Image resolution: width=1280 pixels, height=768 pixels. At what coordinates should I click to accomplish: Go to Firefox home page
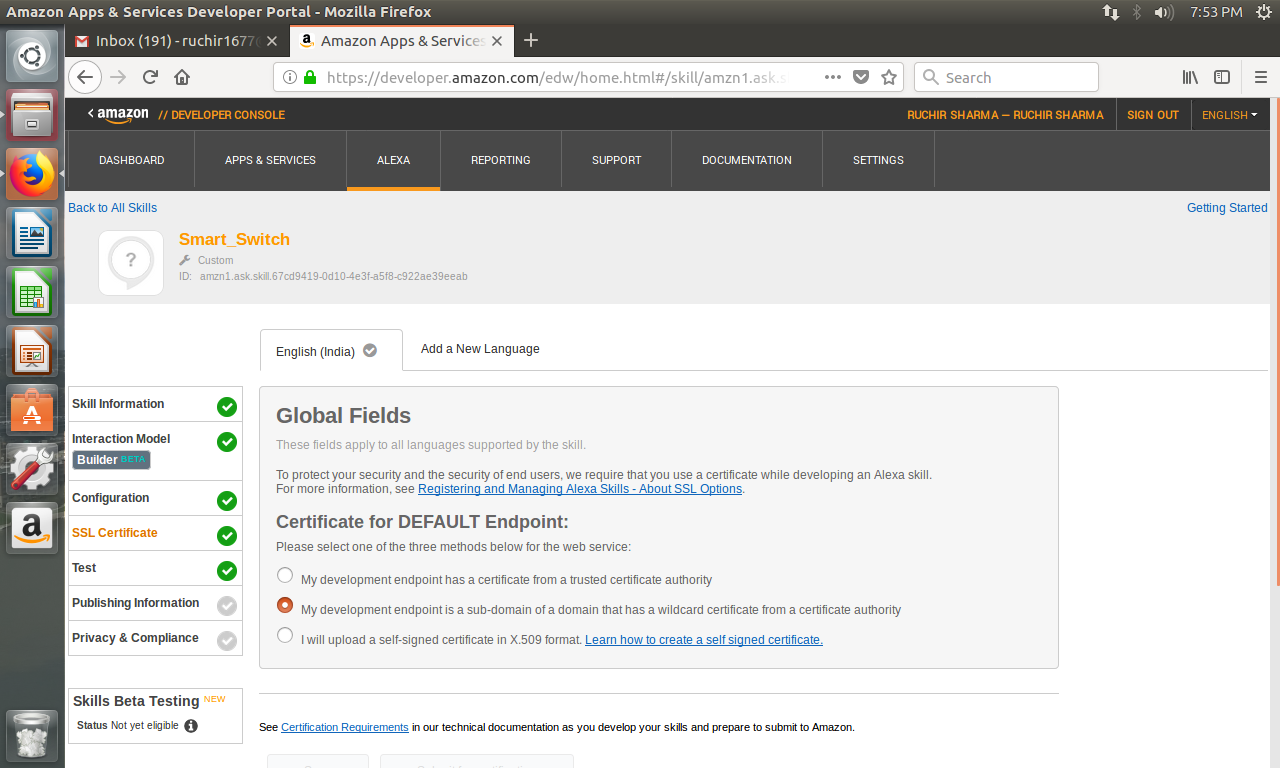click(x=182, y=77)
